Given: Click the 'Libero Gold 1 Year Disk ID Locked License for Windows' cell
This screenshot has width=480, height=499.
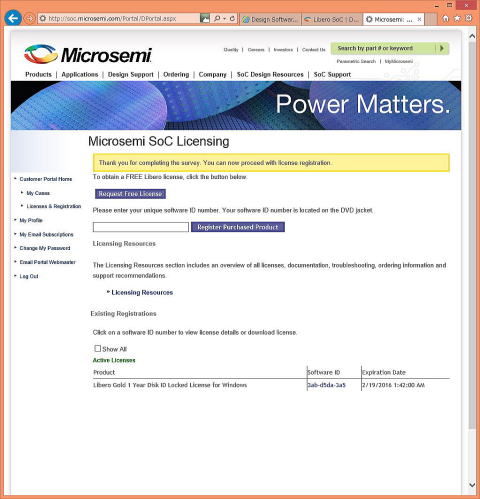Looking at the screenshot, I should tap(170, 385).
